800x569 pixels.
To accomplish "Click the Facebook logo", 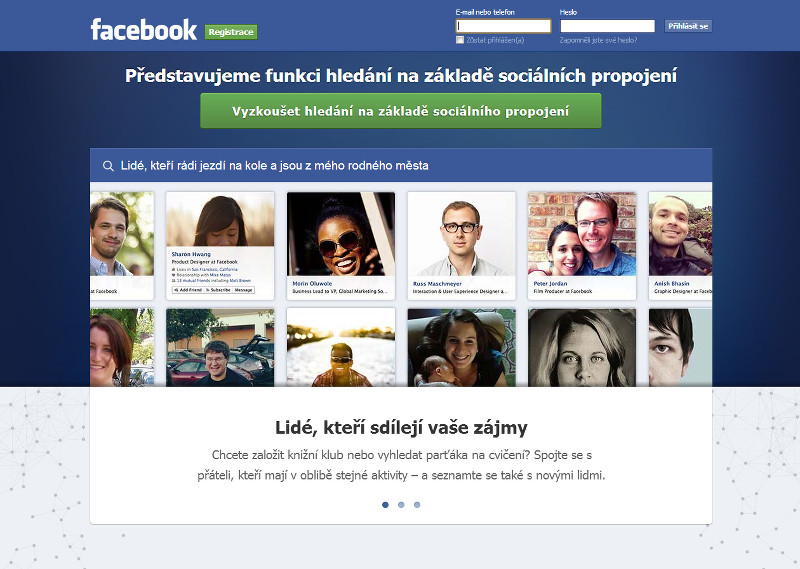I will tap(143, 30).
